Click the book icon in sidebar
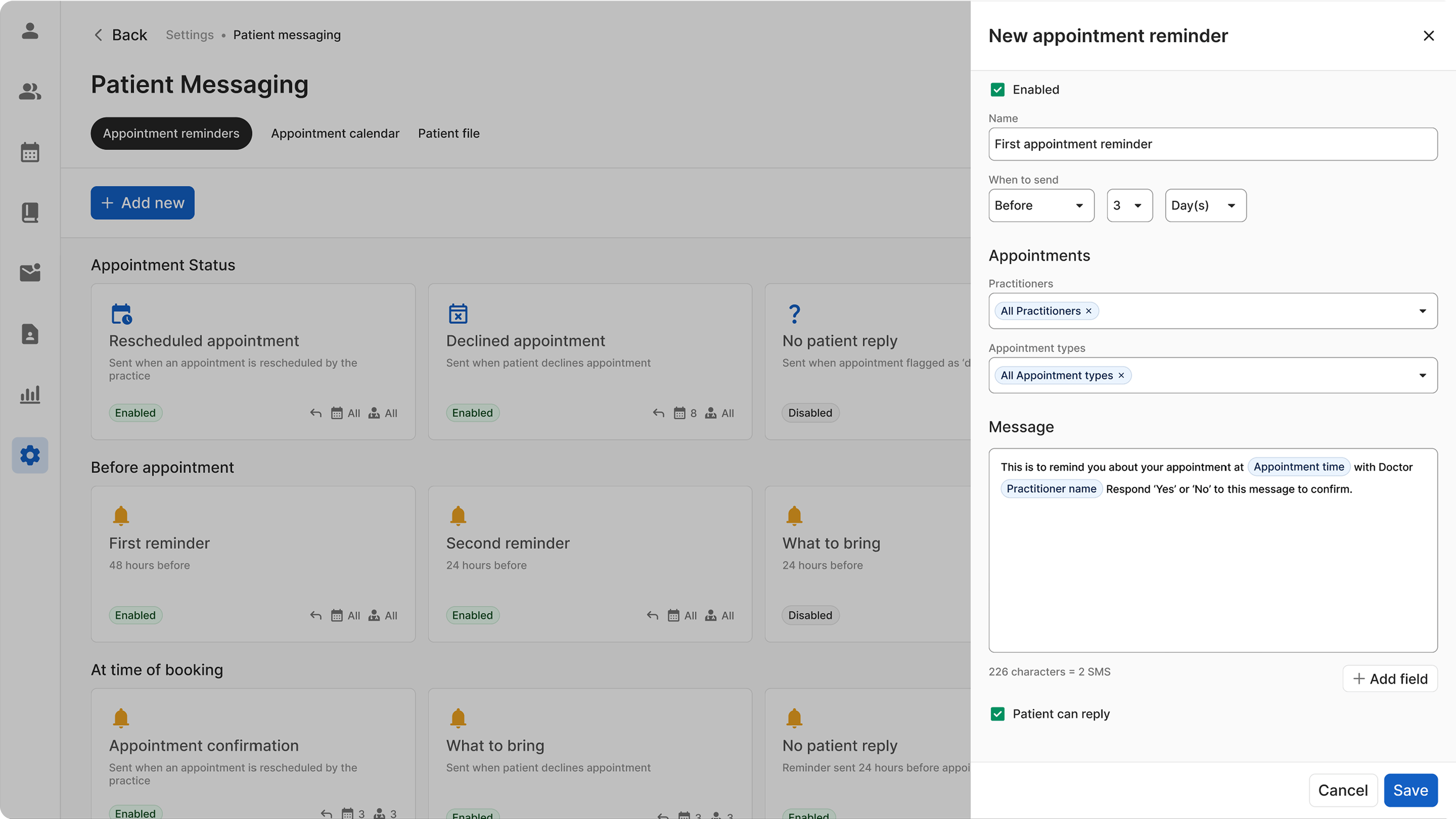 click(30, 213)
